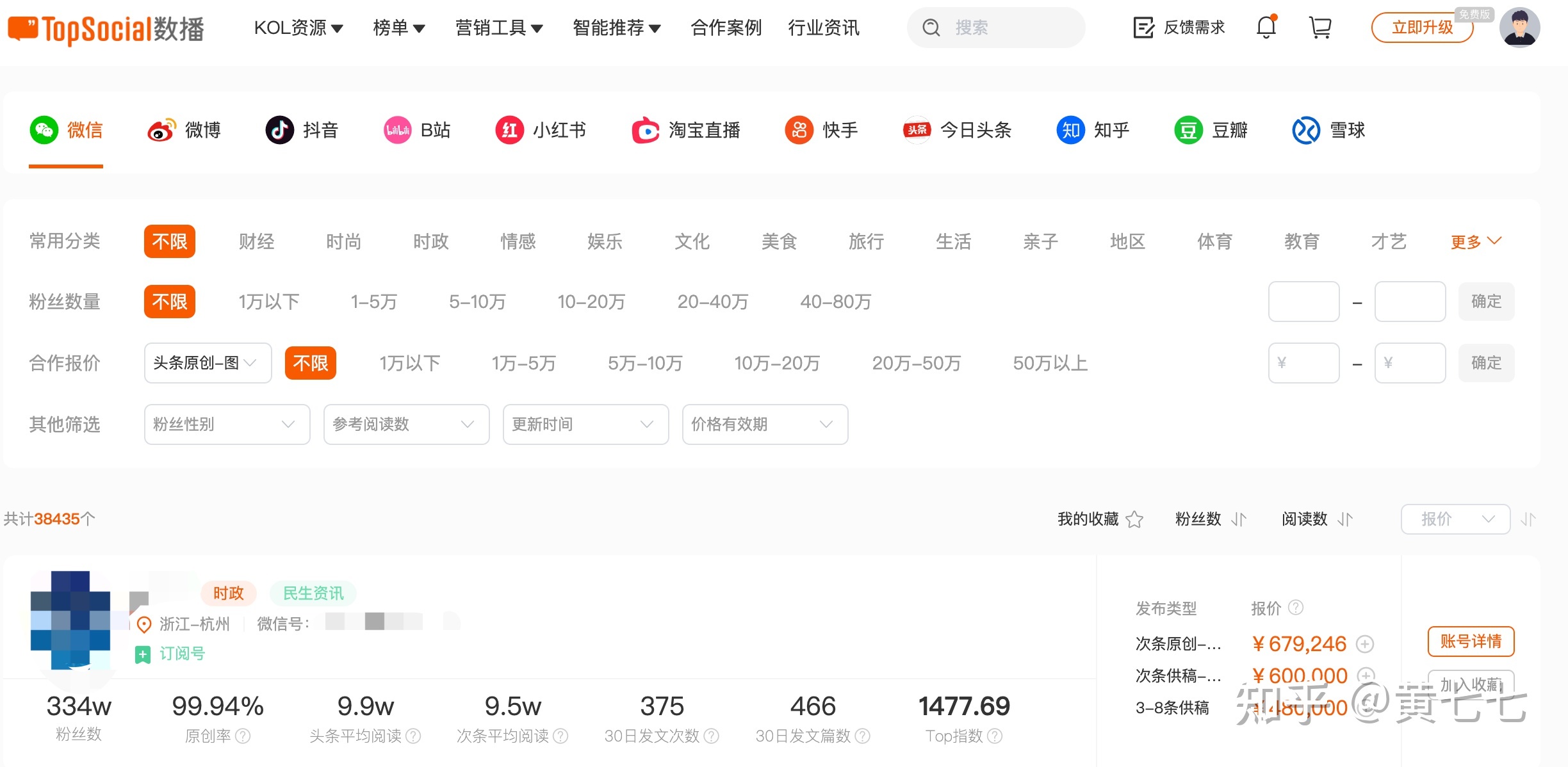Screen dimensions: 1568x767
Task: Open 报价 sort dropdown
Action: 1455,519
